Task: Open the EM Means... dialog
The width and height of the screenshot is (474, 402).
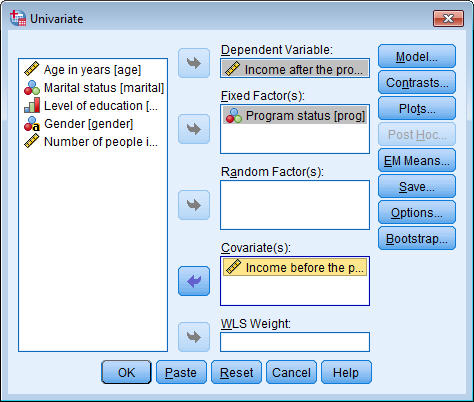Action: (417, 161)
